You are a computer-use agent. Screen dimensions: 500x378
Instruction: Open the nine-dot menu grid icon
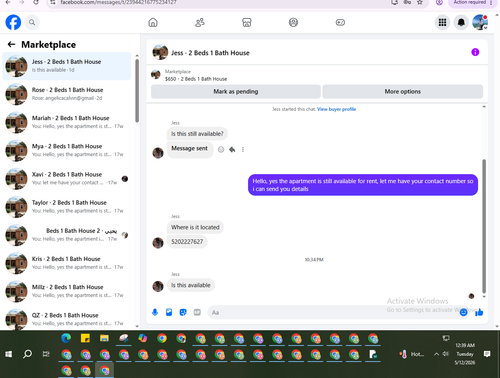[442, 22]
